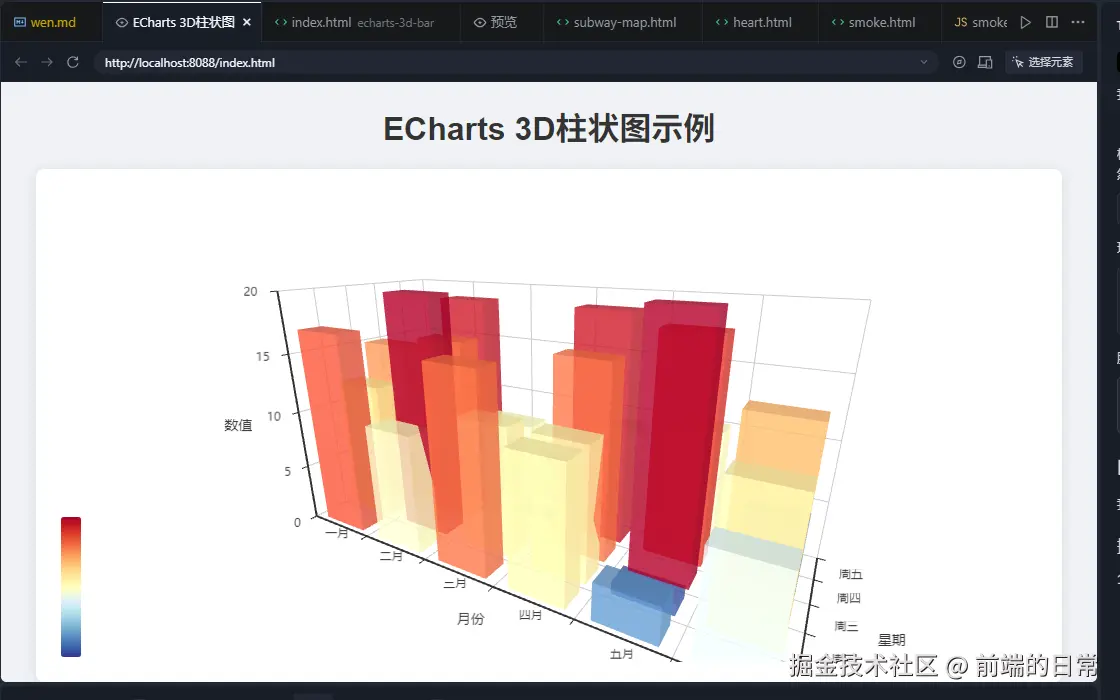Click the run play icon in tab bar
This screenshot has height=700, width=1120.
click(x=1026, y=22)
